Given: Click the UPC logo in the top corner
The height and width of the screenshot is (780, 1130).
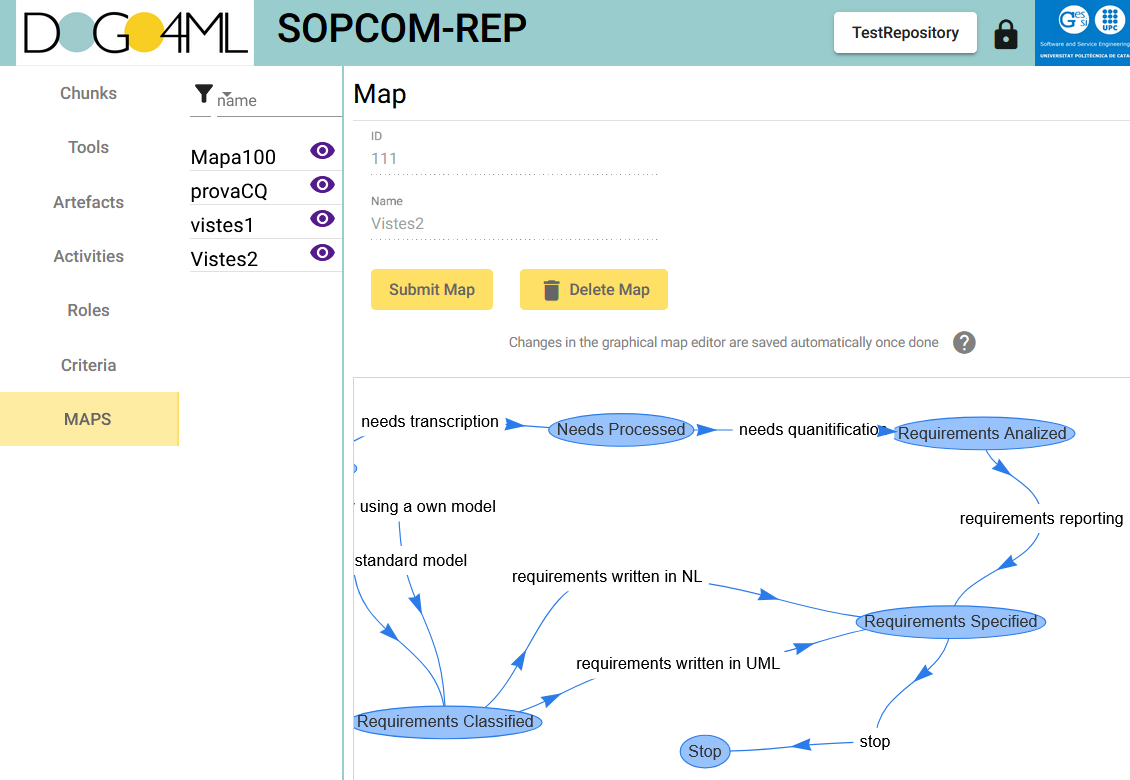Looking at the screenshot, I should click(1110, 22).
